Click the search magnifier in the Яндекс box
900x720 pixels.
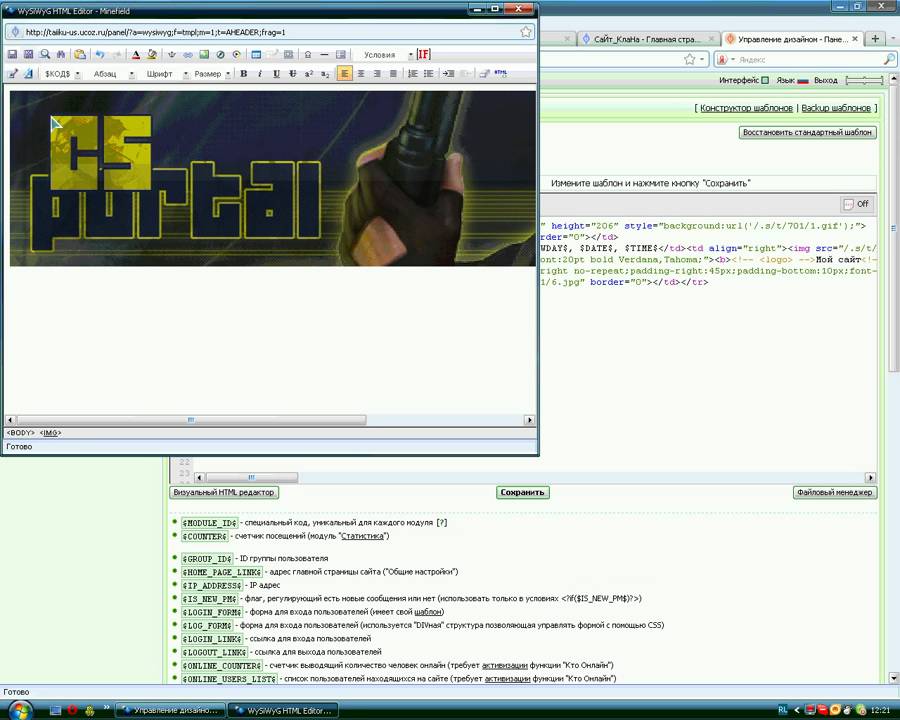click(x=889, y=59)
